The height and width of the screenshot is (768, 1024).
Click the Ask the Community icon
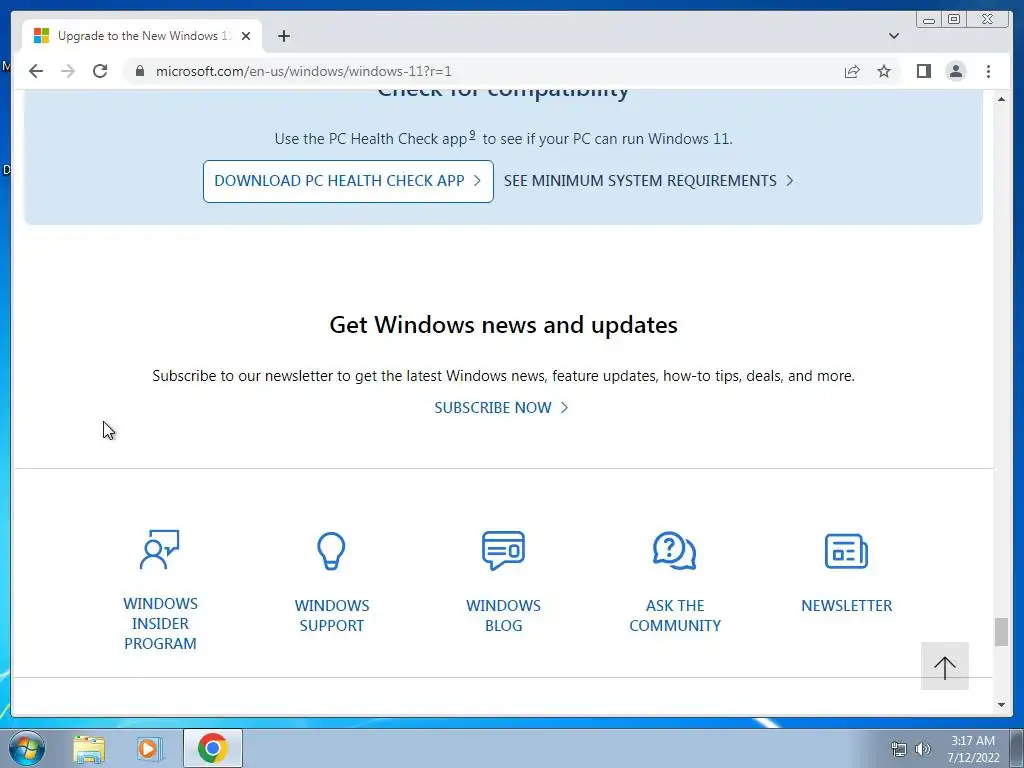pyautogui.click(x=675, y=551)
